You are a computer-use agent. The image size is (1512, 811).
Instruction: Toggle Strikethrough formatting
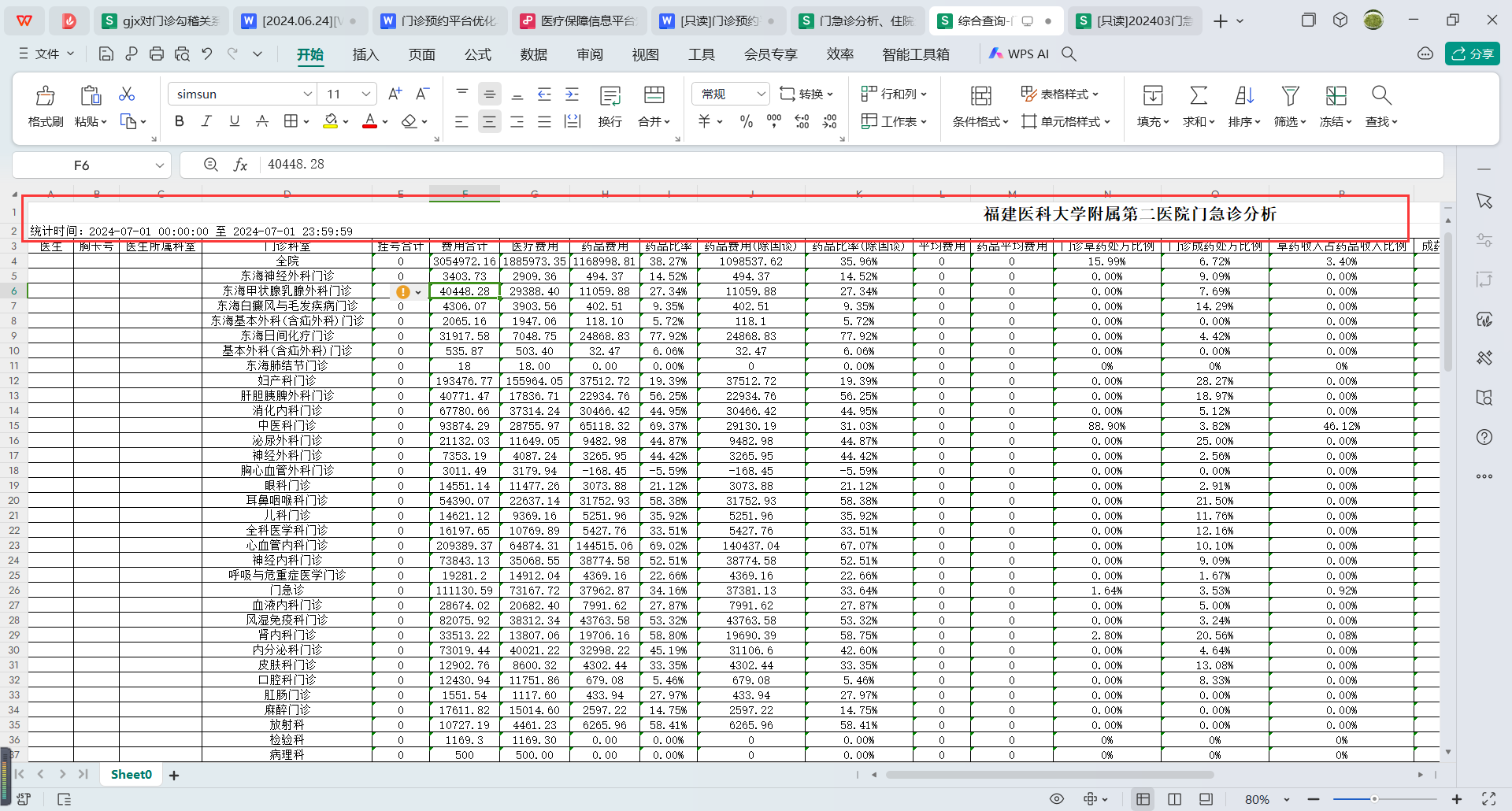262,121
